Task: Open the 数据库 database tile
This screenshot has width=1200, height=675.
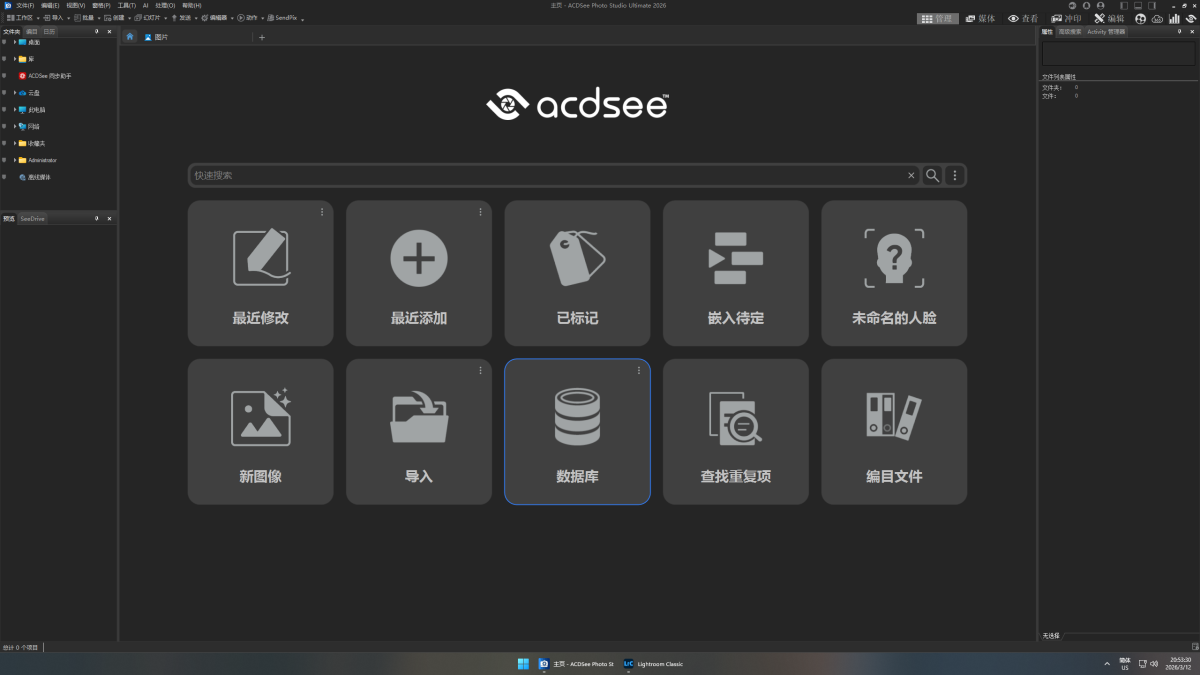Action: (577, 432)
